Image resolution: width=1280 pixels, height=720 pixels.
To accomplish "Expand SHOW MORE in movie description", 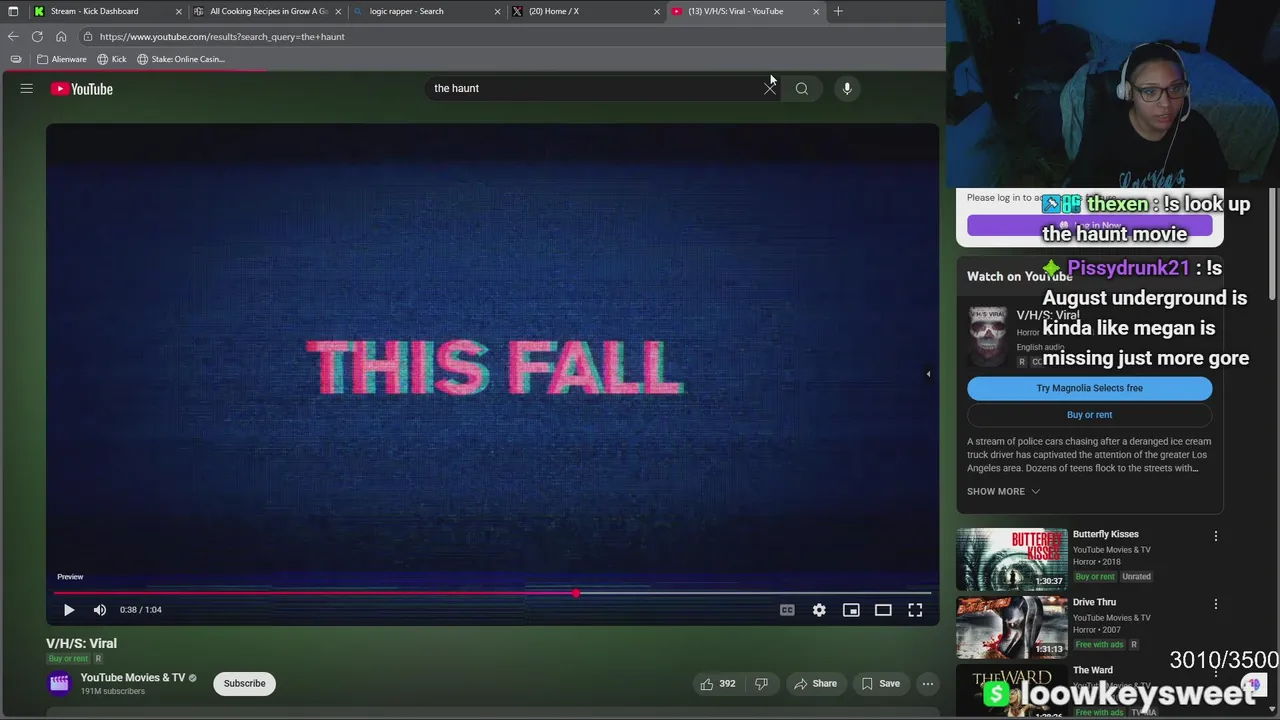I will (x=1003, y=492).
